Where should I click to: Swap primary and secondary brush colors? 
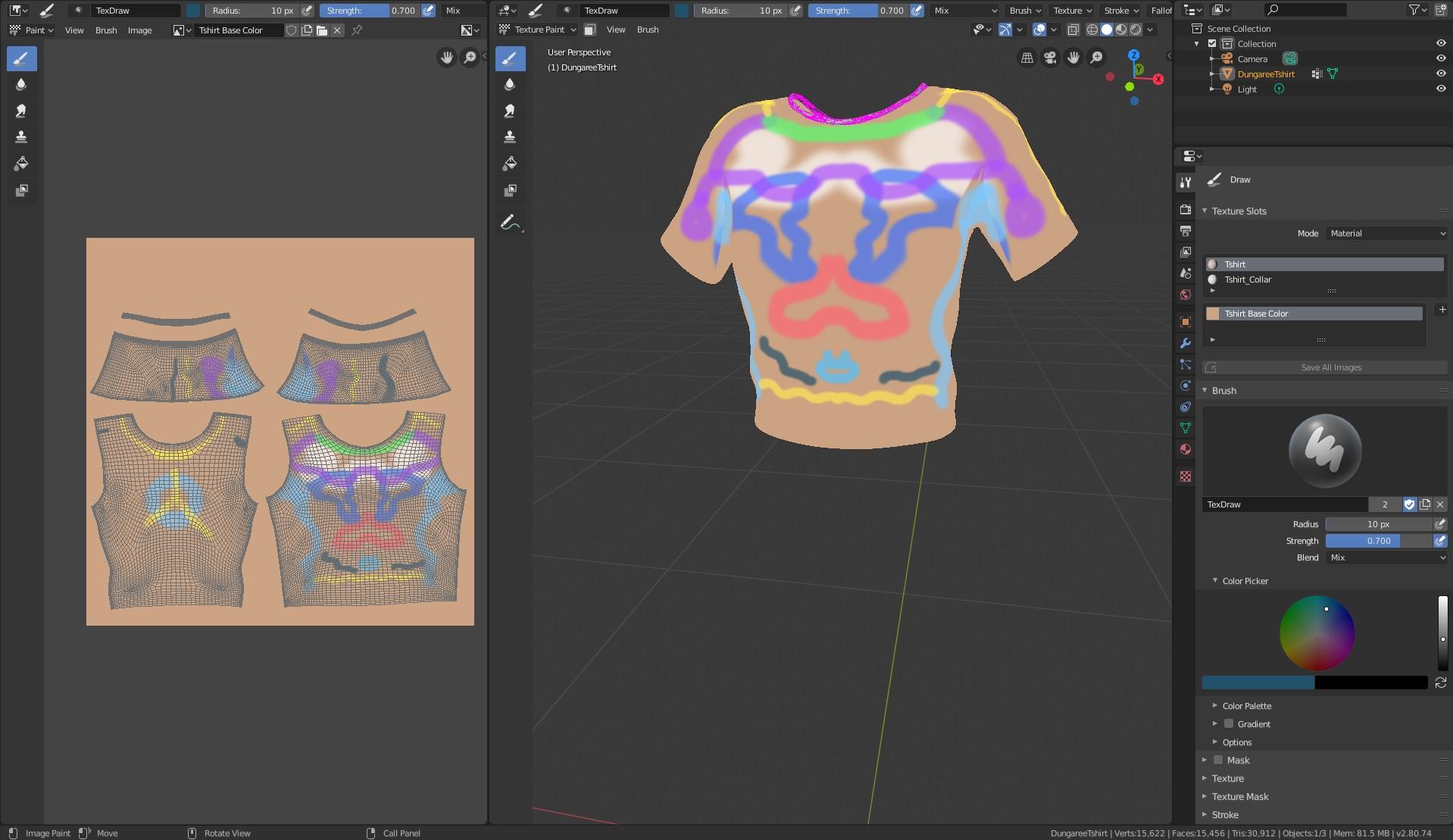click(1441, 682)
